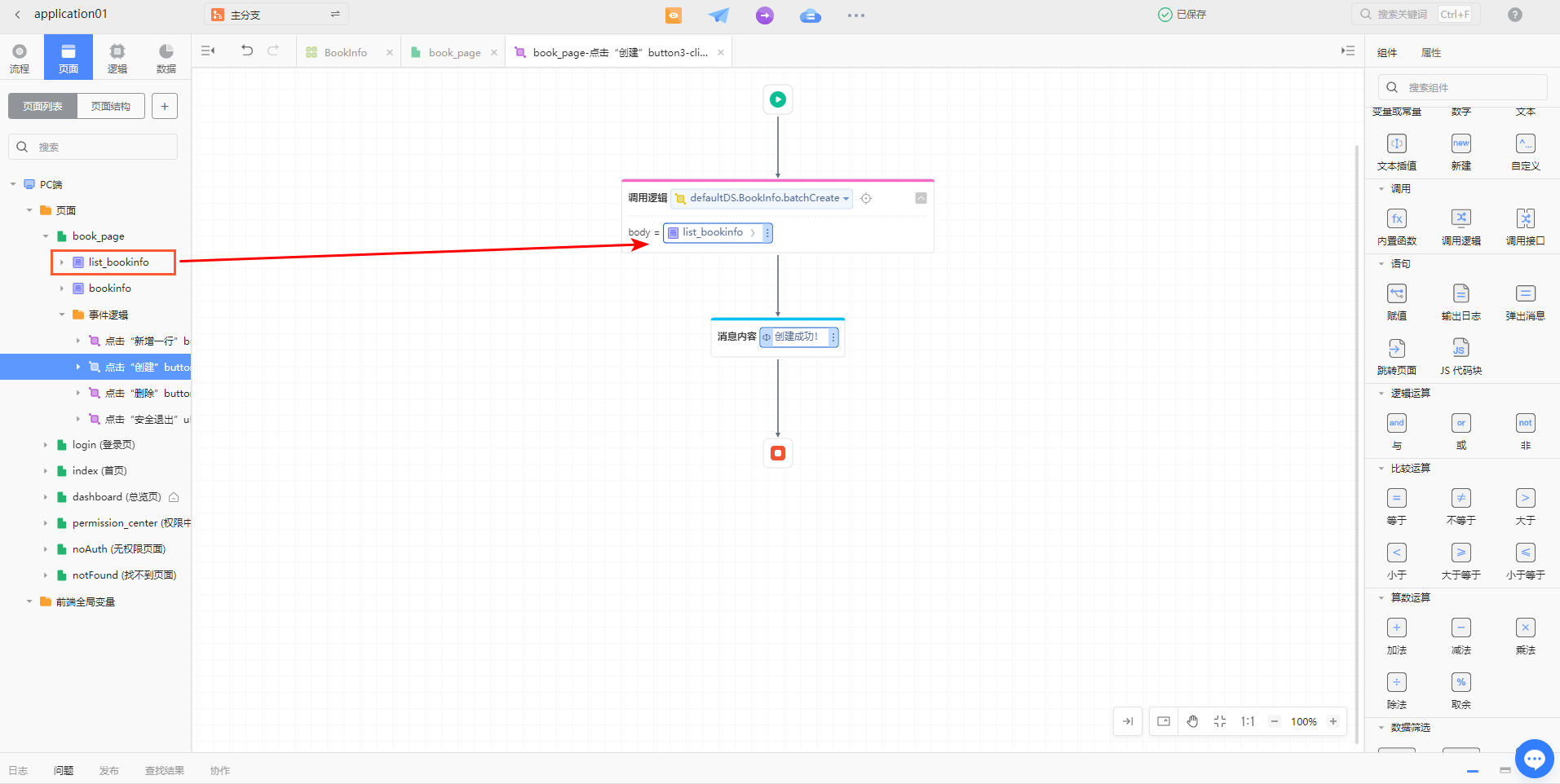Open the help question mark icon

1515,15
